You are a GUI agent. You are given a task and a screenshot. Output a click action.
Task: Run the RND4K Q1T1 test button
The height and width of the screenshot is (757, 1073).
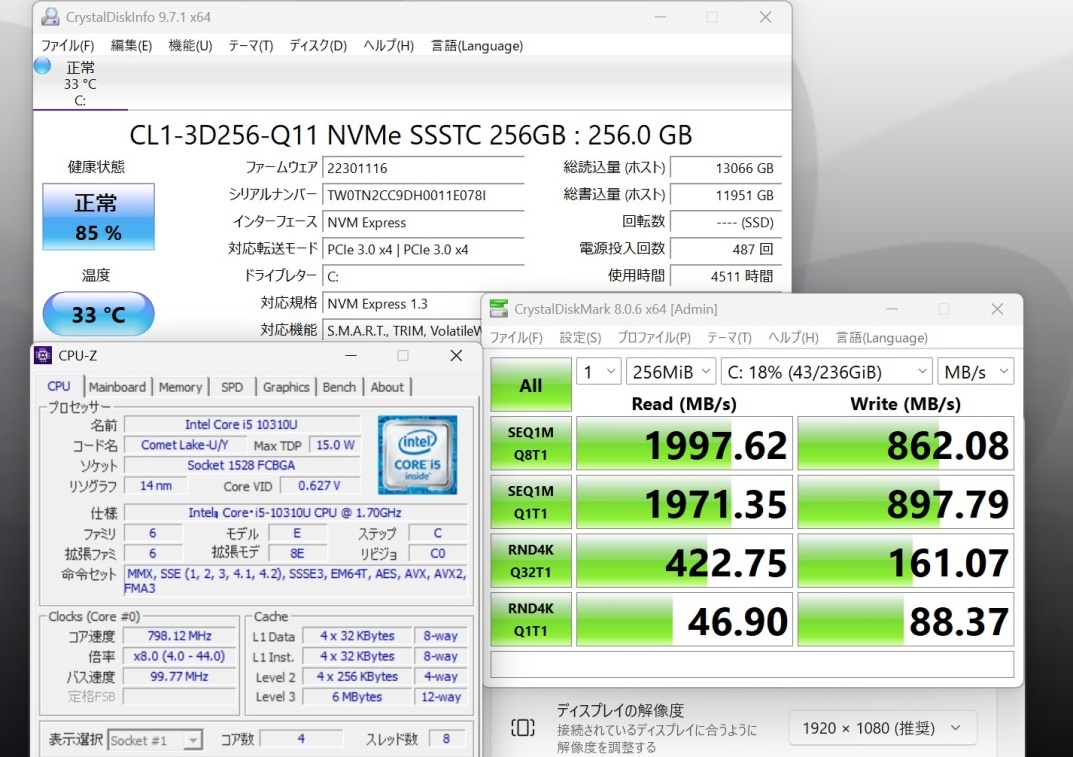[531, 619]
